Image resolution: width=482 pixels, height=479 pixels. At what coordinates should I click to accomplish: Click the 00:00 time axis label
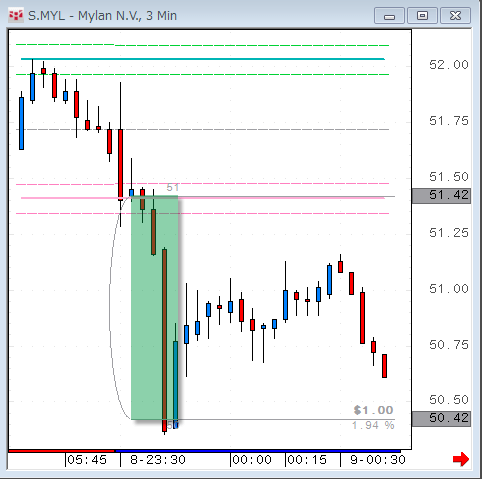pos(252,460)
